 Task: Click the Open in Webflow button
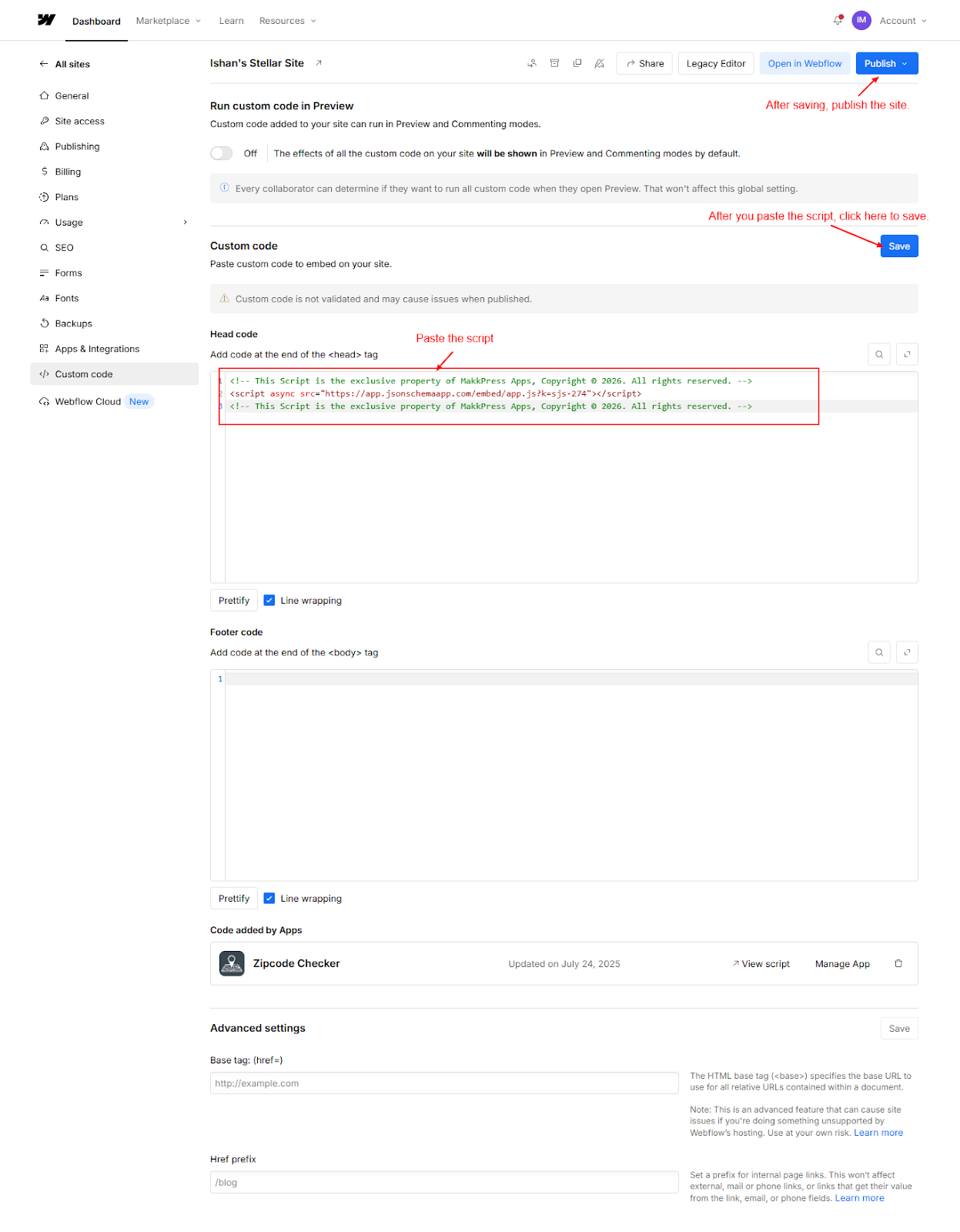[x=804, y=63]
